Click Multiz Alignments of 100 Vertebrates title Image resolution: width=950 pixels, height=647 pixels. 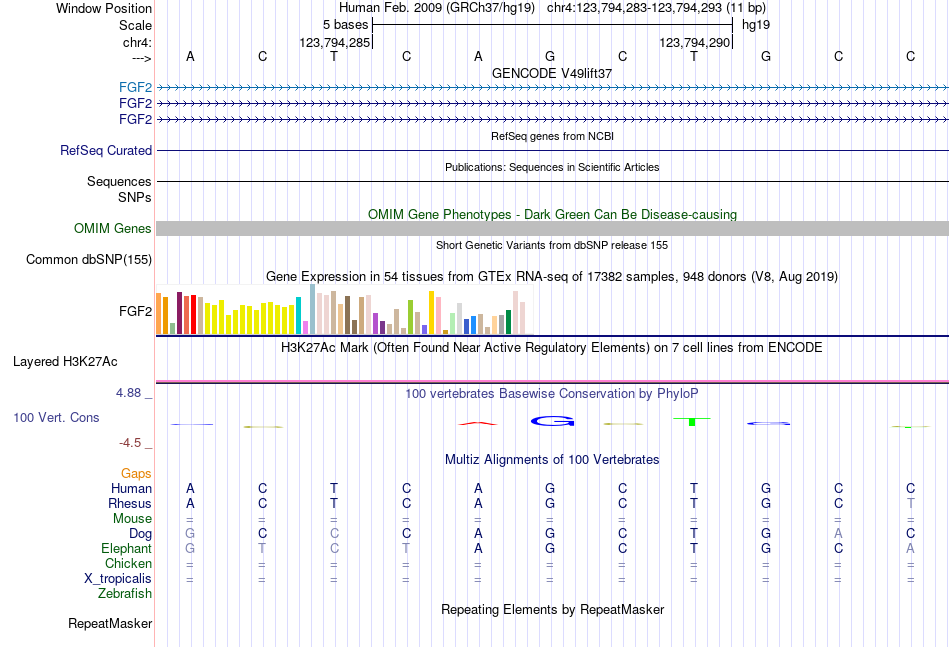click(552, 460)
